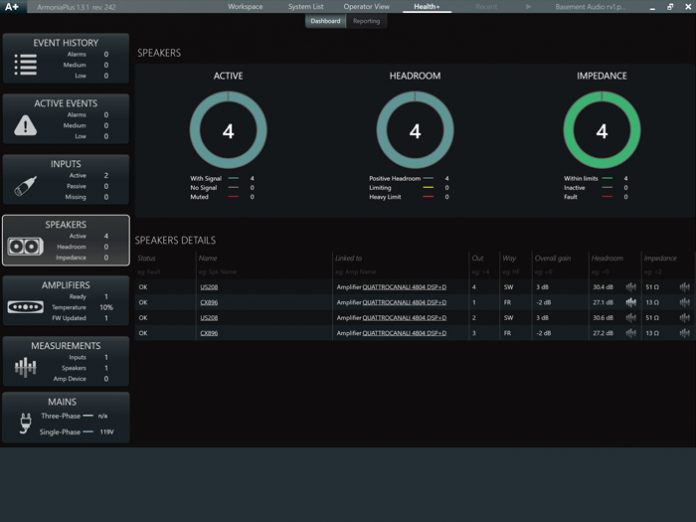The image size is (696, 522).
Task: Click the With Signal legend line
Action: pyautogui.click(x=233, y=178)
